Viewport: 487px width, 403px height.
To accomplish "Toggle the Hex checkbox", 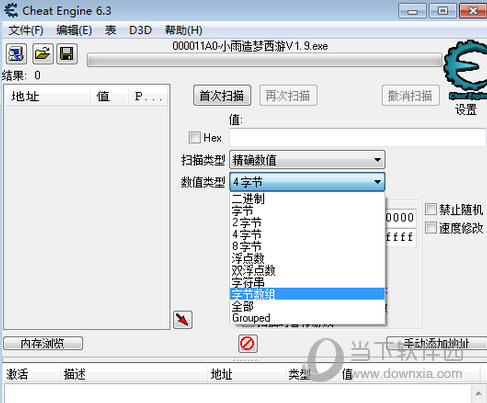I will pos(195,137).
